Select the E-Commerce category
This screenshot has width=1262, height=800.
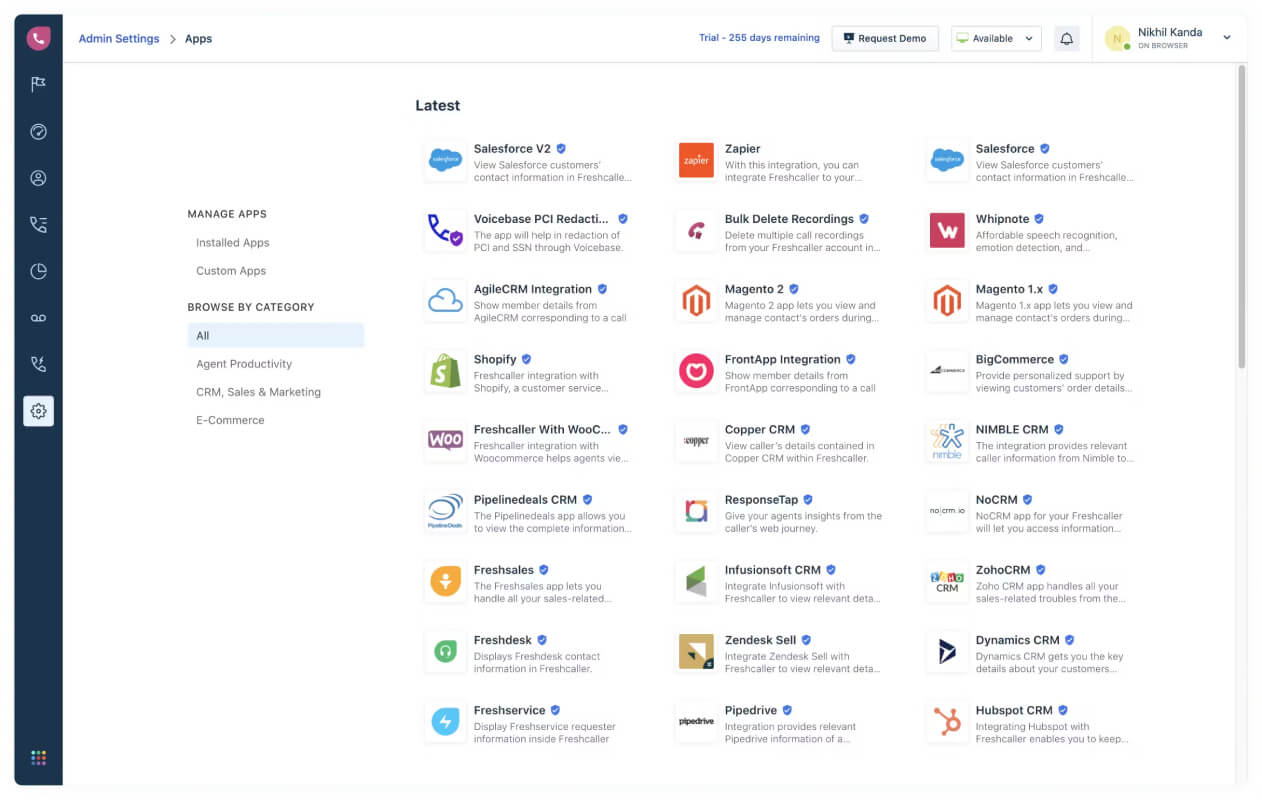tap(230, 420)
